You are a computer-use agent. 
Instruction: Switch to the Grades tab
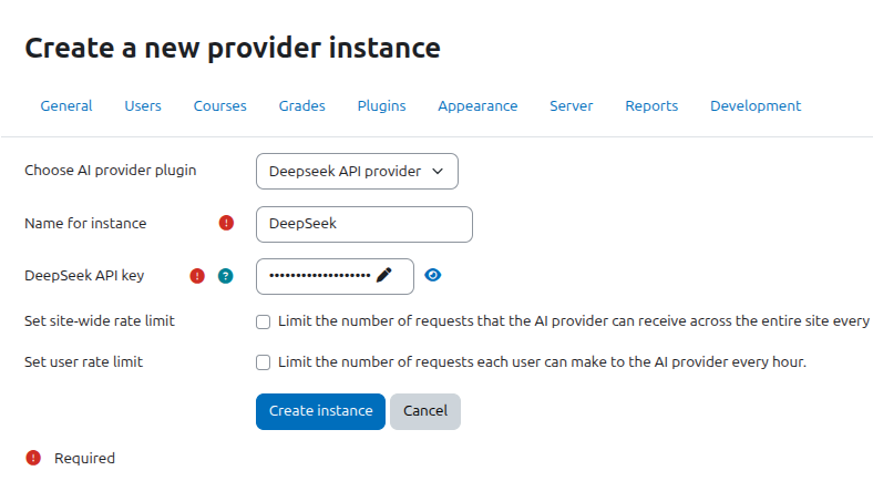302,106
